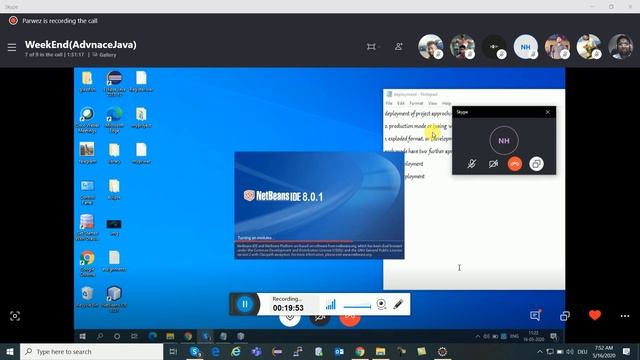Open the Control Panel desktop shortcut
The image size is (640, 360).
coord(87,192)
